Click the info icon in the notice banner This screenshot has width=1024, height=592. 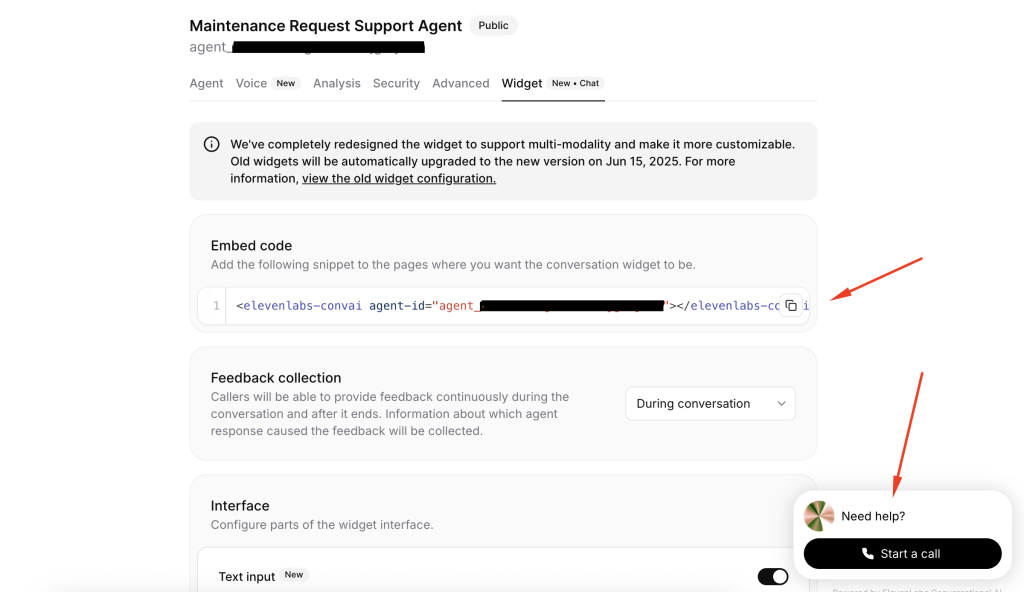click(212, 144)
